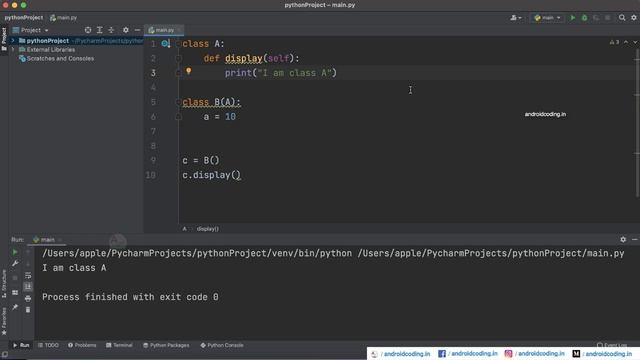
Task: Open the Project view dropdown
Action: (31, 30)
